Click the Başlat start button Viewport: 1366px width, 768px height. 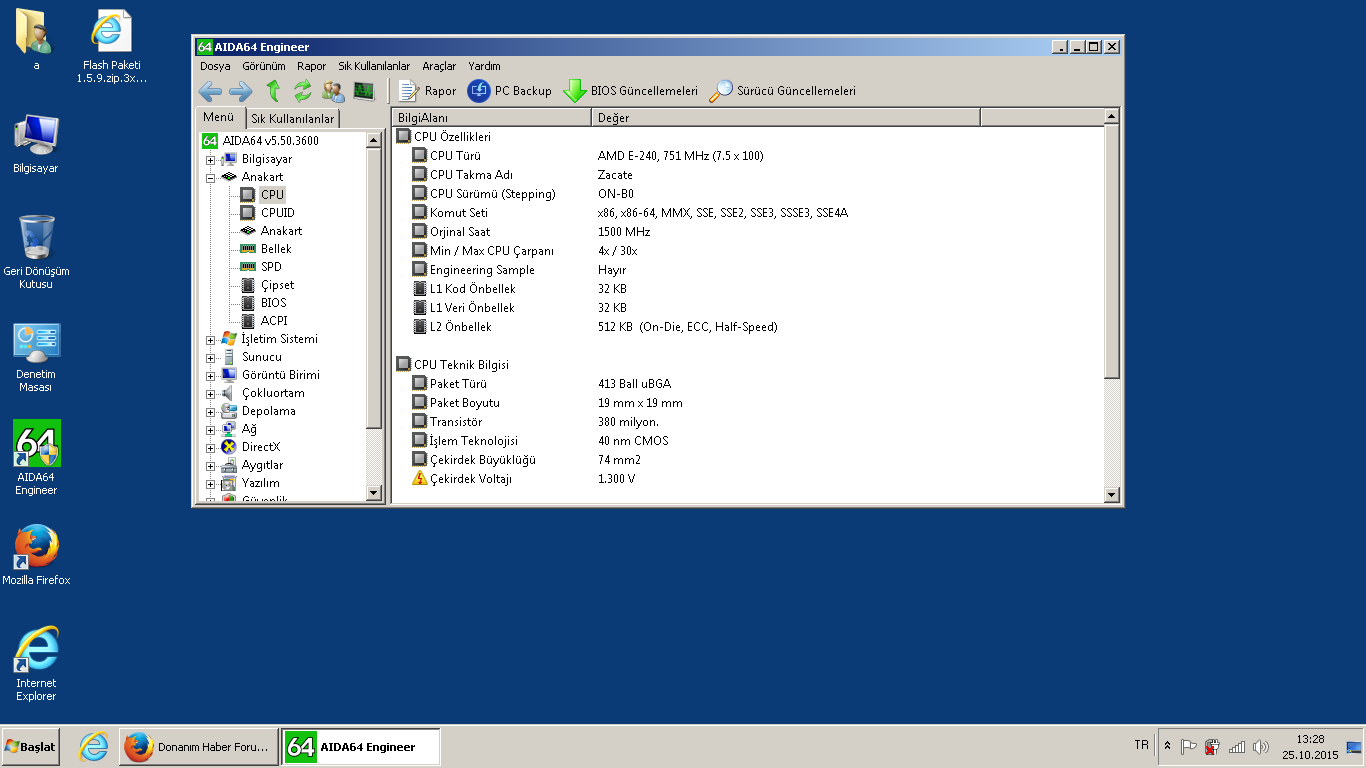point(30,747)
